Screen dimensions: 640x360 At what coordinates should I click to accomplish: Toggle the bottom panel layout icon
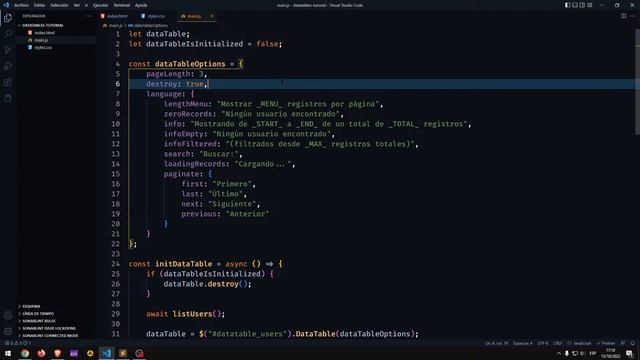click(x=575, y=5)
